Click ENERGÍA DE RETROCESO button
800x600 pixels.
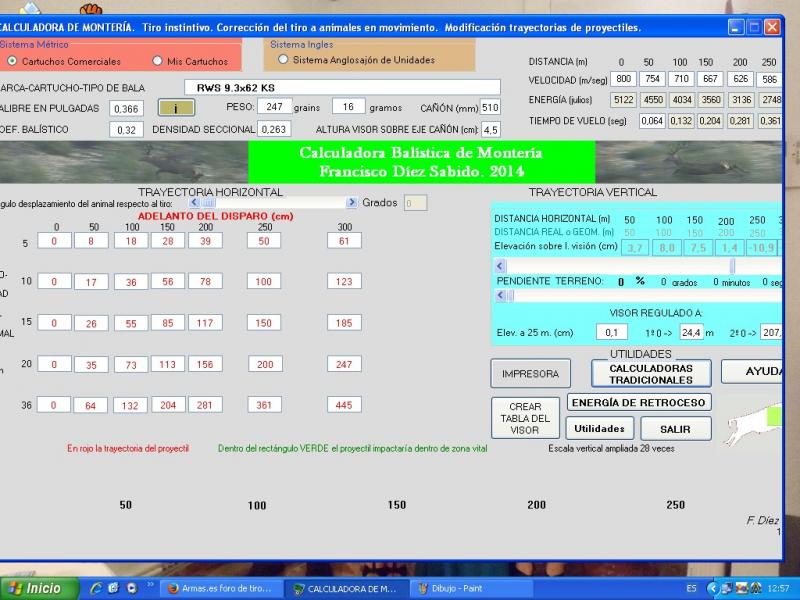[x=639, y=402]
